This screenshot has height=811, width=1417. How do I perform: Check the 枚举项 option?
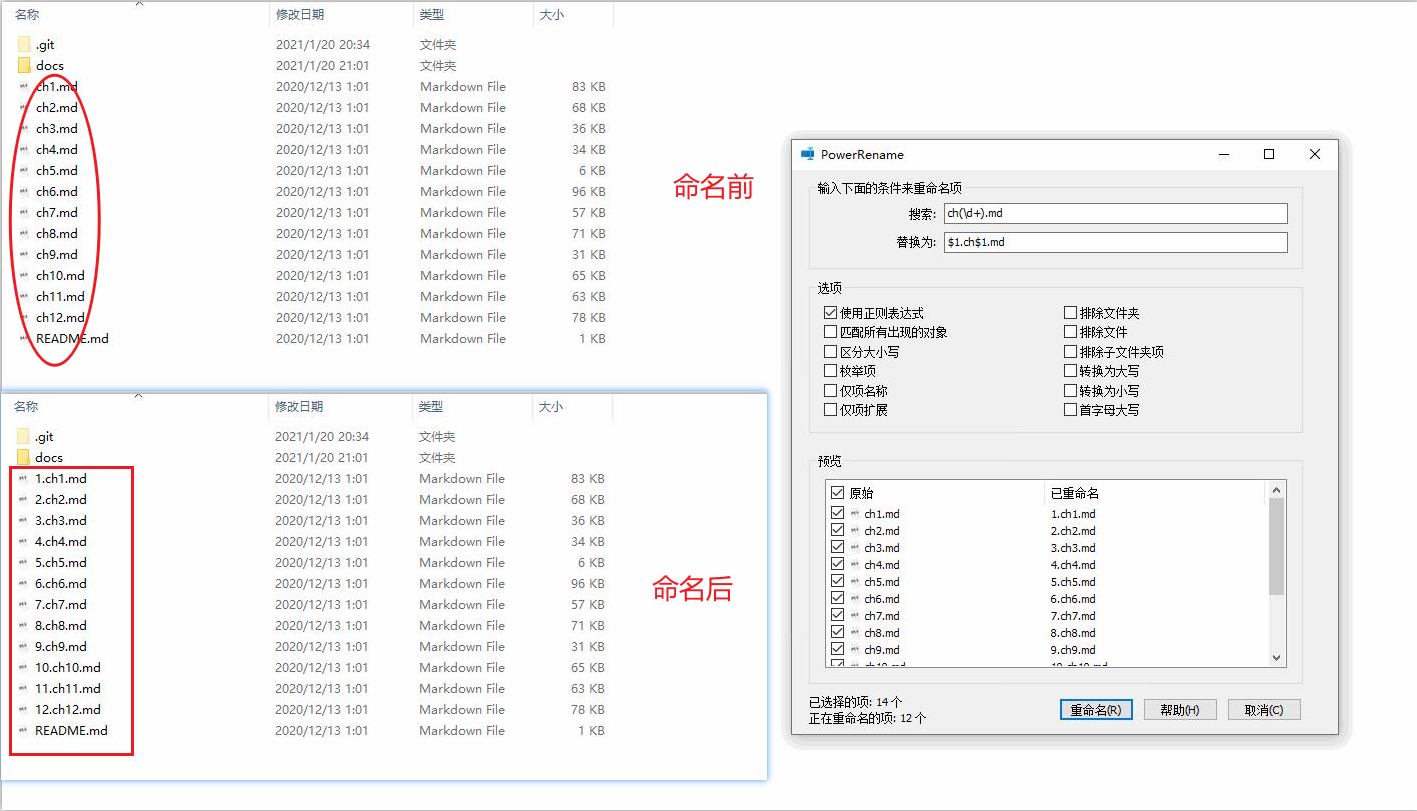pos(830,371)
